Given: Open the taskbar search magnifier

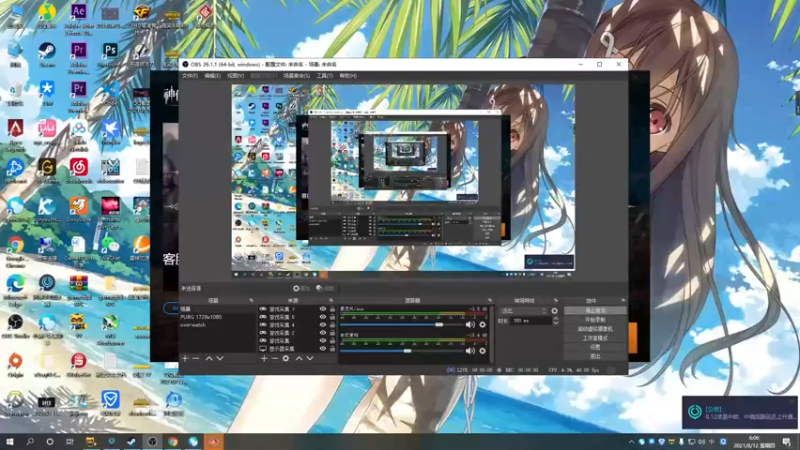Looking at the screenshot, I should [30, 442].
